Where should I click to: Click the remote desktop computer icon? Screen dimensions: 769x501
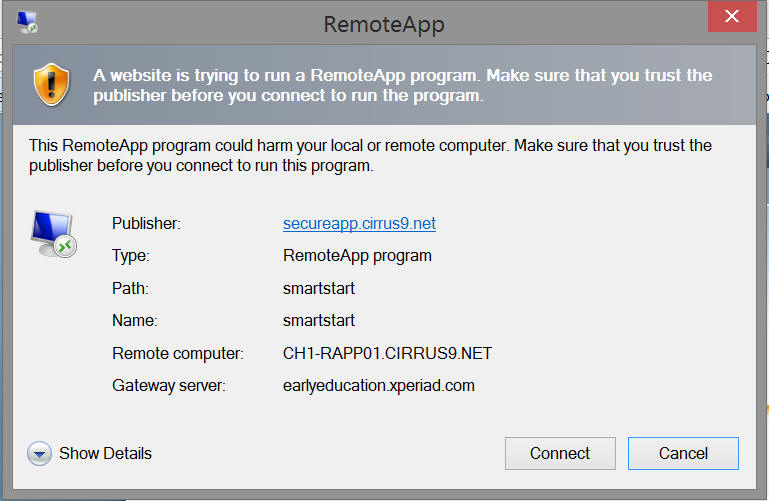(53, 235)
